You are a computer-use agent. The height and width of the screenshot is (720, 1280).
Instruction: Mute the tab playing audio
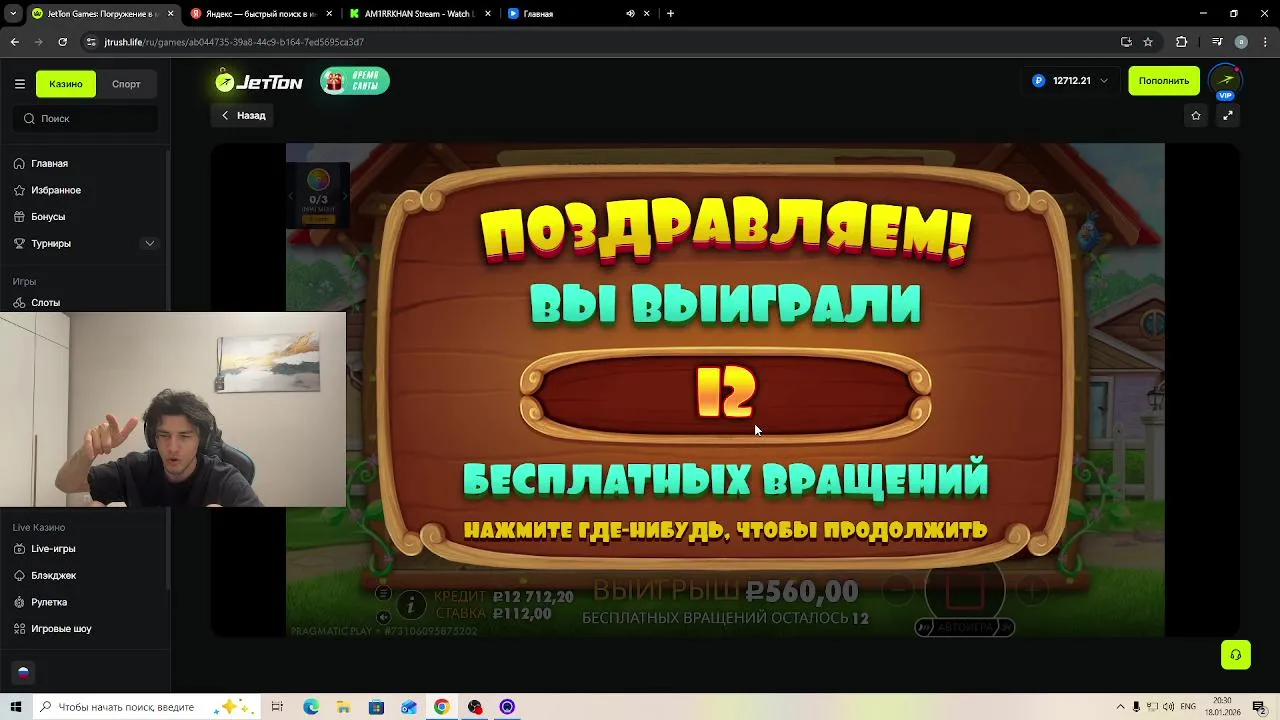click(x=630, y=14)
